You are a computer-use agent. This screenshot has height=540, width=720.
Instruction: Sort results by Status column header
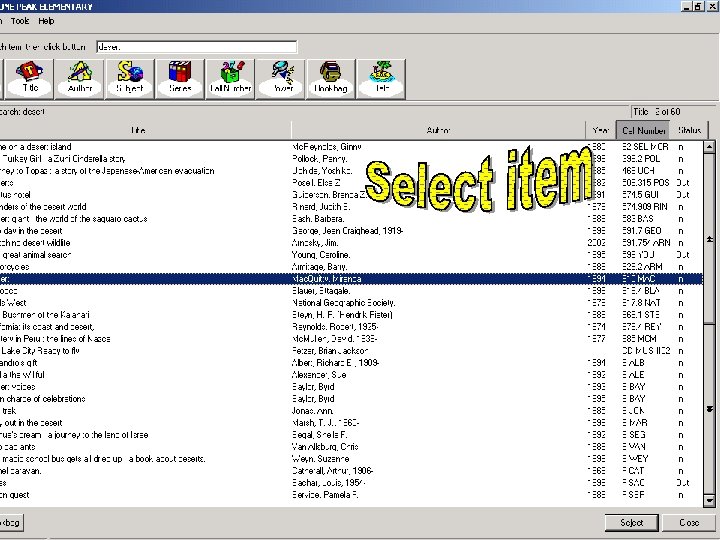coord(689,130)
